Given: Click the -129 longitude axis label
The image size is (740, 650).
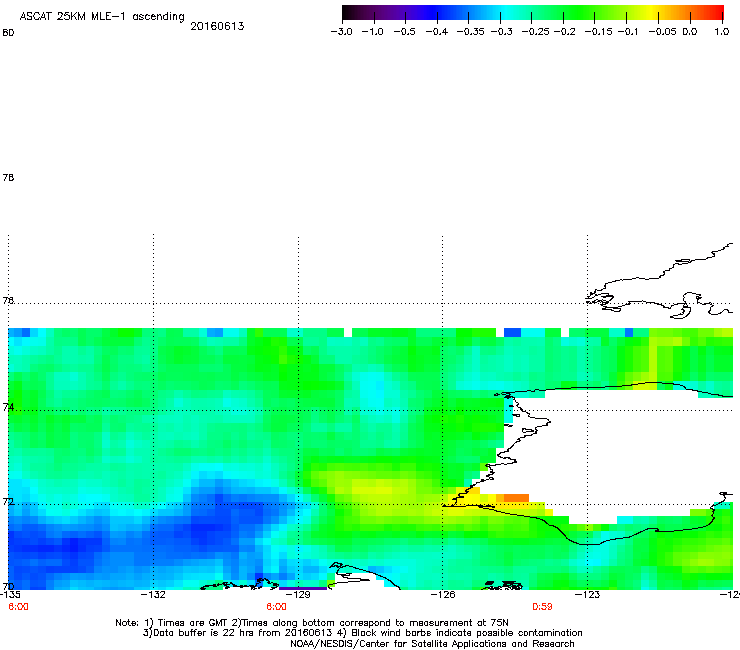Looking at the screenshot, I should pos(298,595).
